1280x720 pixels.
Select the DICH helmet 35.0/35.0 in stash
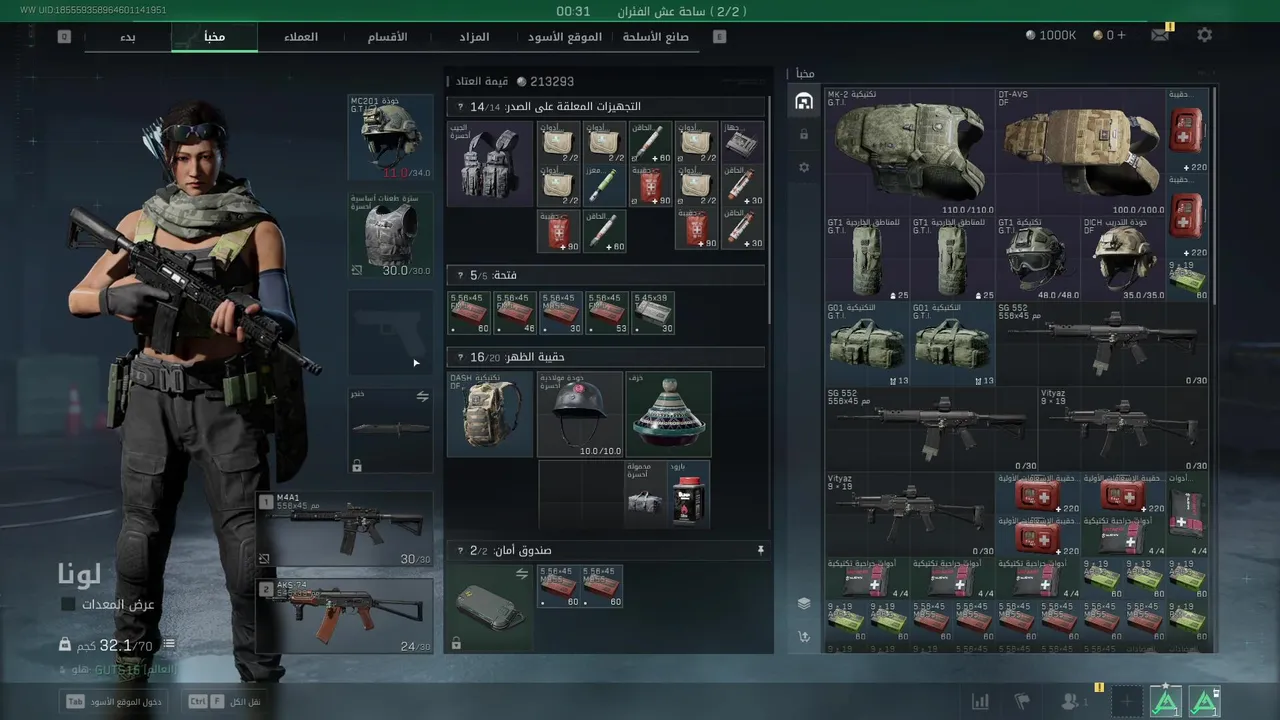pos(1124,259)
